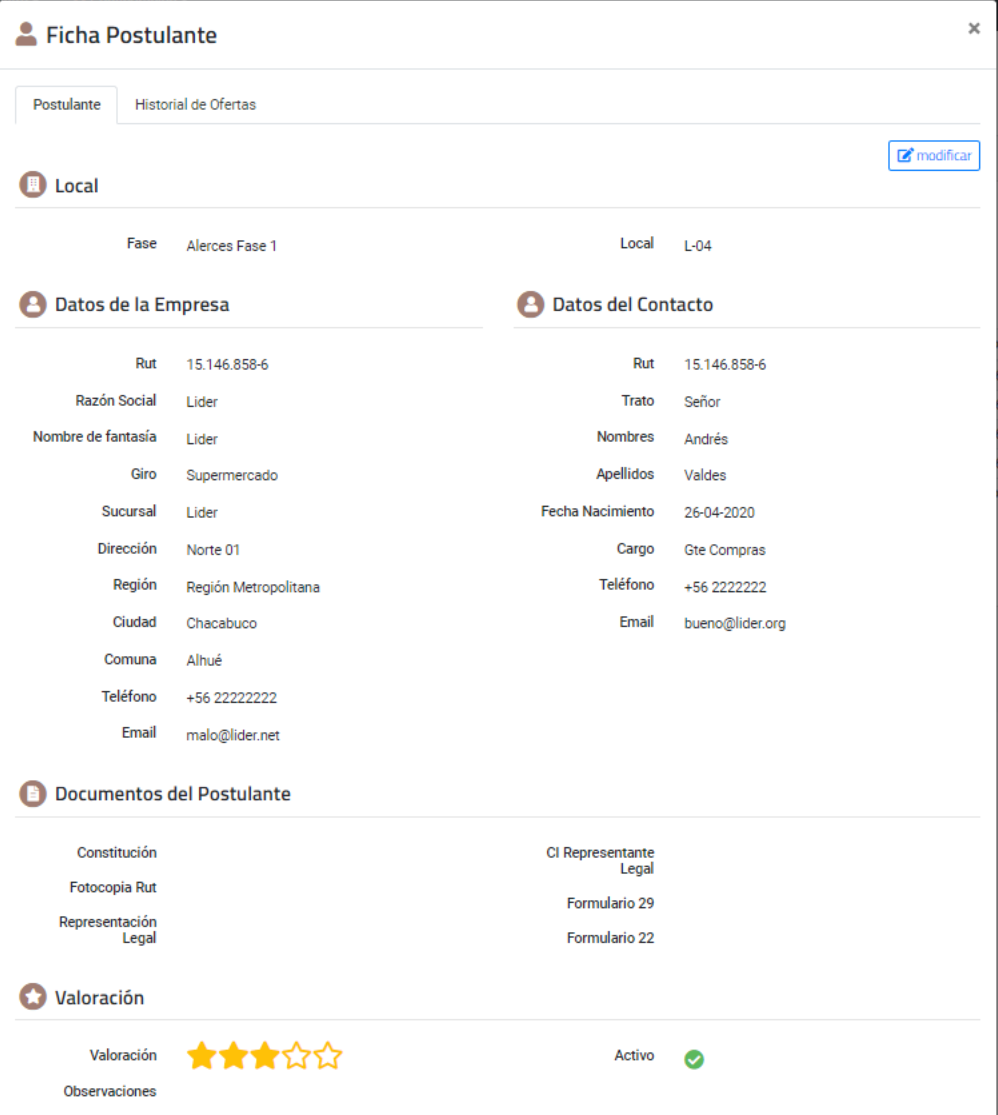Set rating to one star
Viewport: 998px width, 1115px height.
(202, 1056)
